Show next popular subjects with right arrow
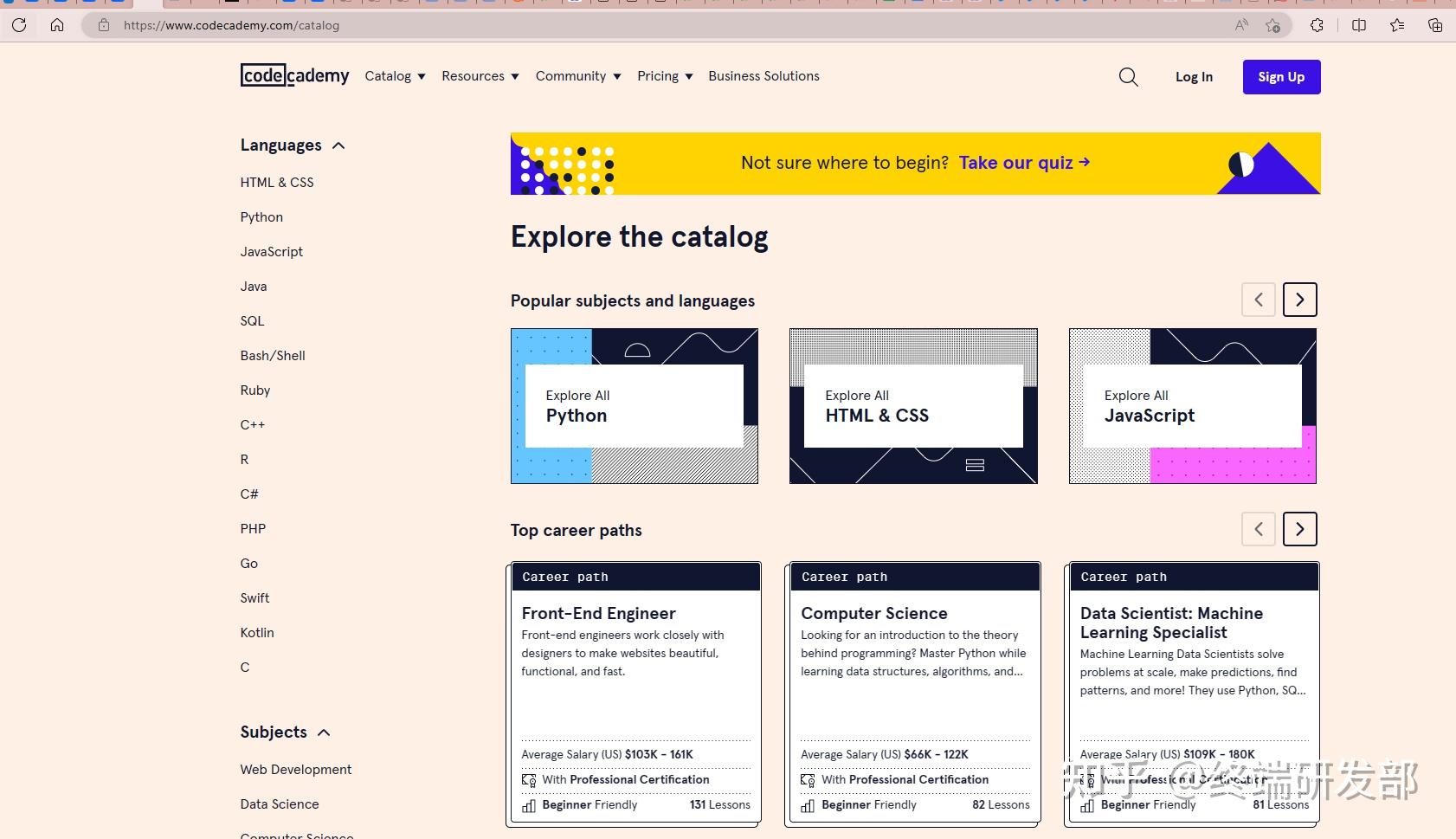1456x839 pixels. (1299, 300)
